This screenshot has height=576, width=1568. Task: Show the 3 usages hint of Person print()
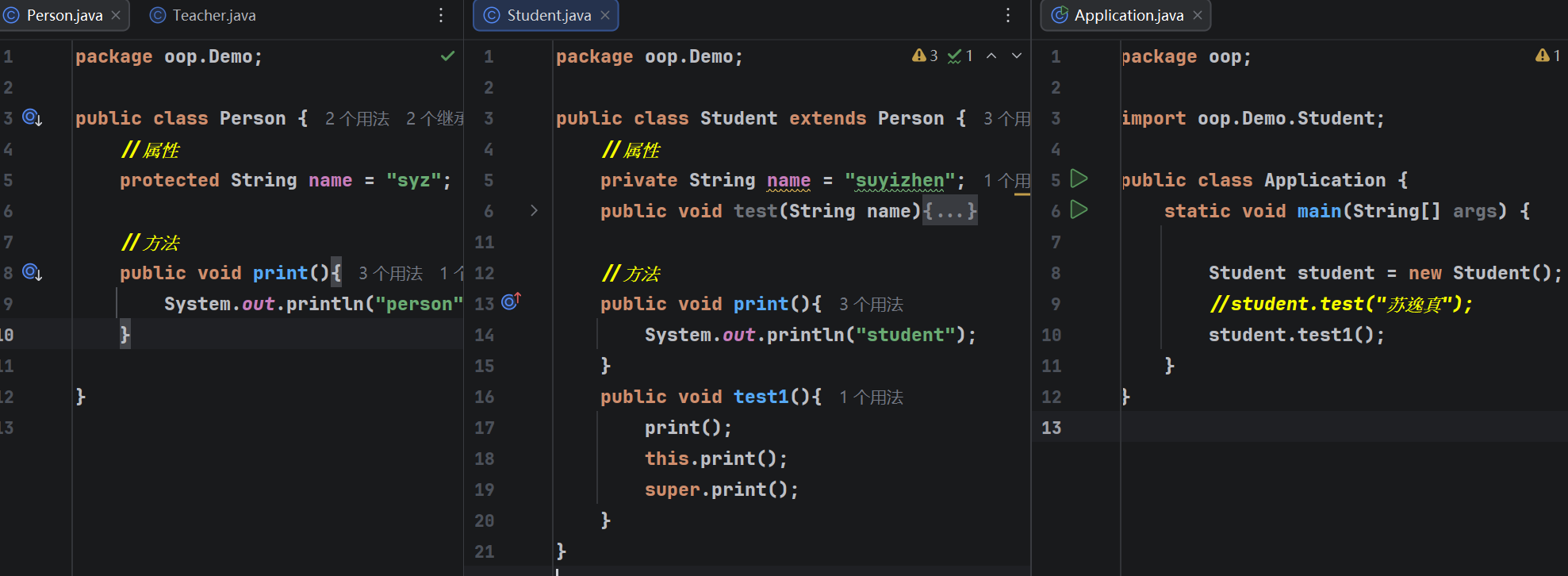390,273
